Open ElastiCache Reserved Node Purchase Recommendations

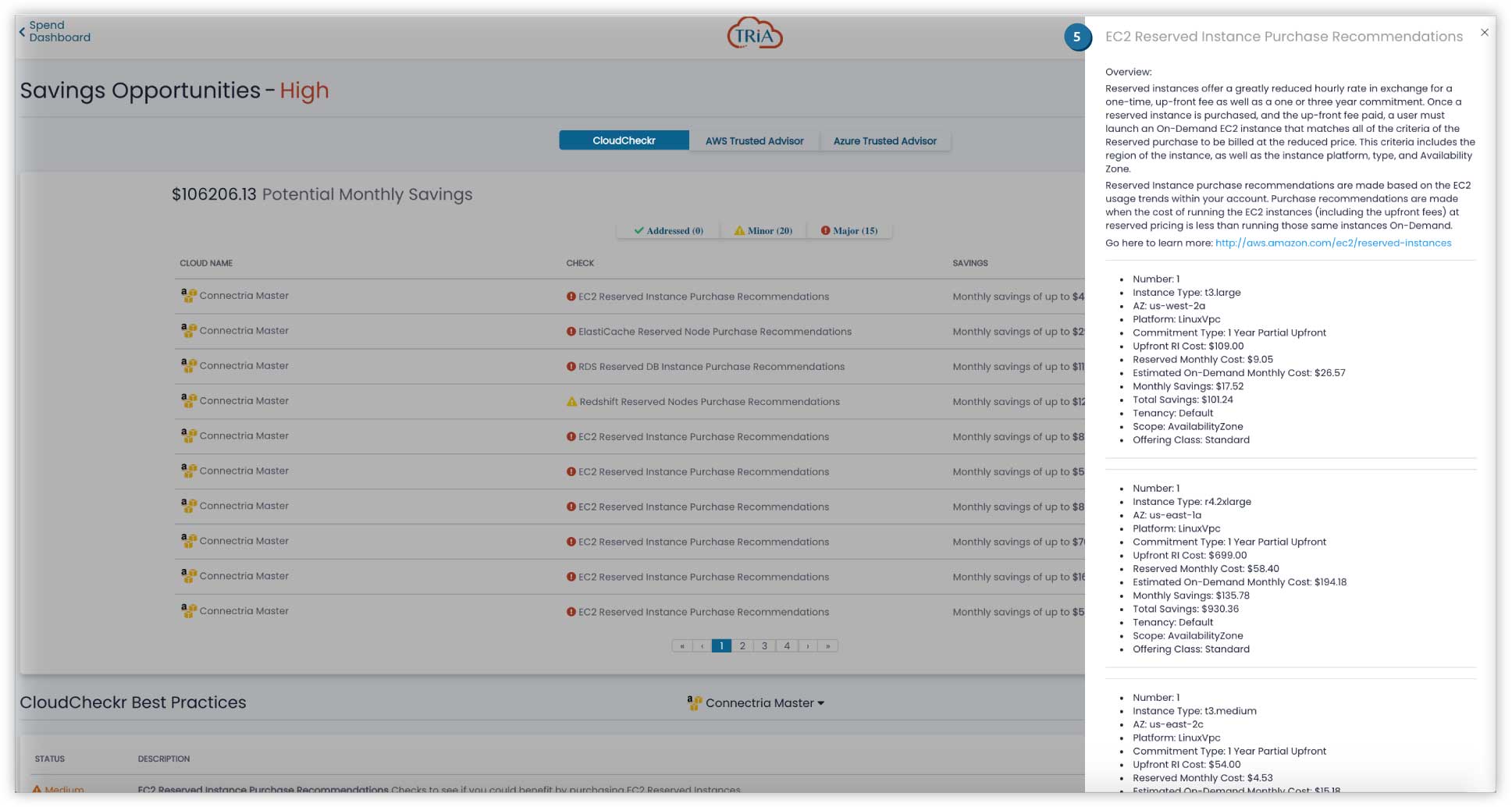coord(714,332)
